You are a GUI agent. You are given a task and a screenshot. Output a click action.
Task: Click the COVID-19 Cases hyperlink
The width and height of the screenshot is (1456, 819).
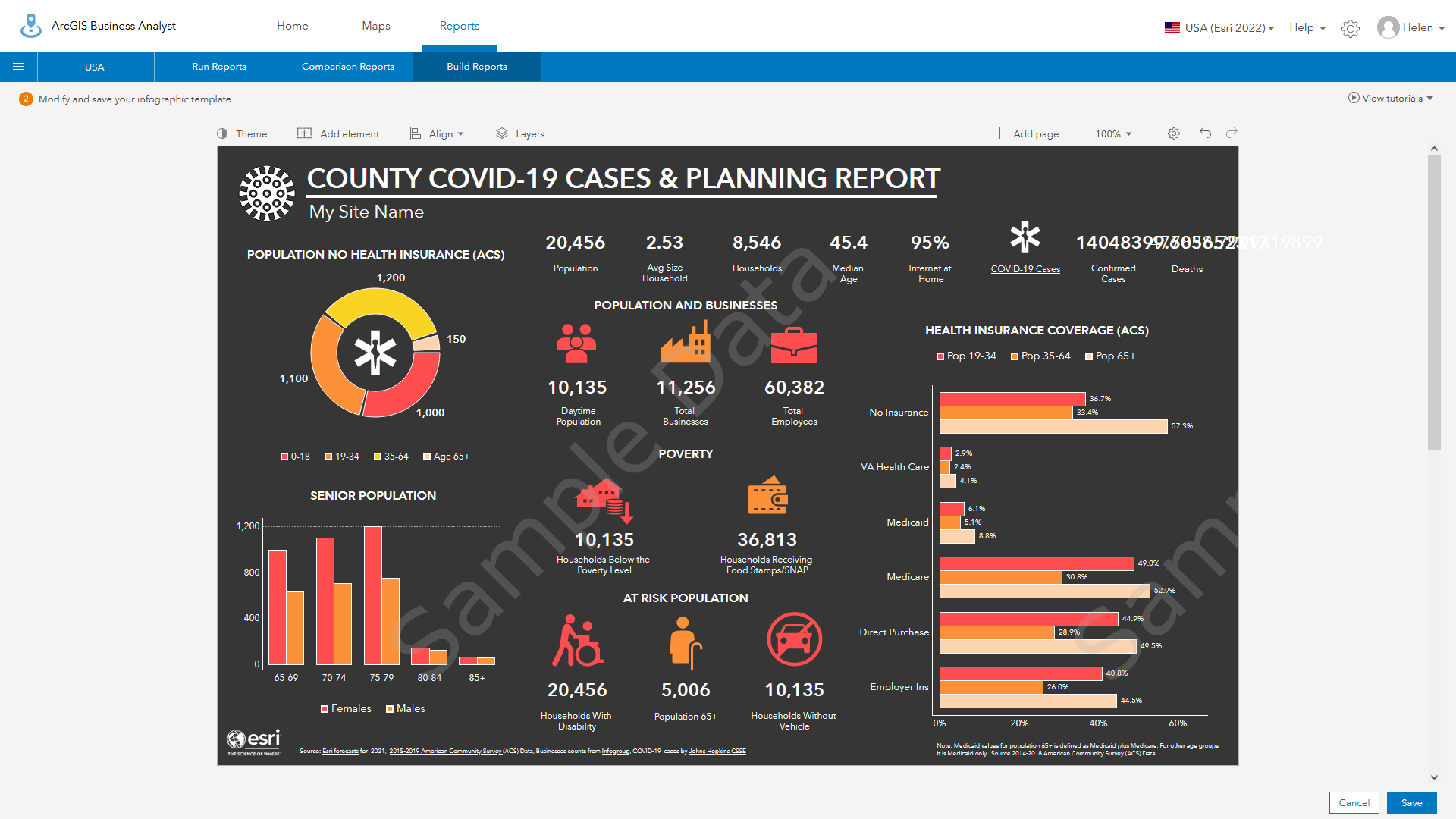point(1025,270)
